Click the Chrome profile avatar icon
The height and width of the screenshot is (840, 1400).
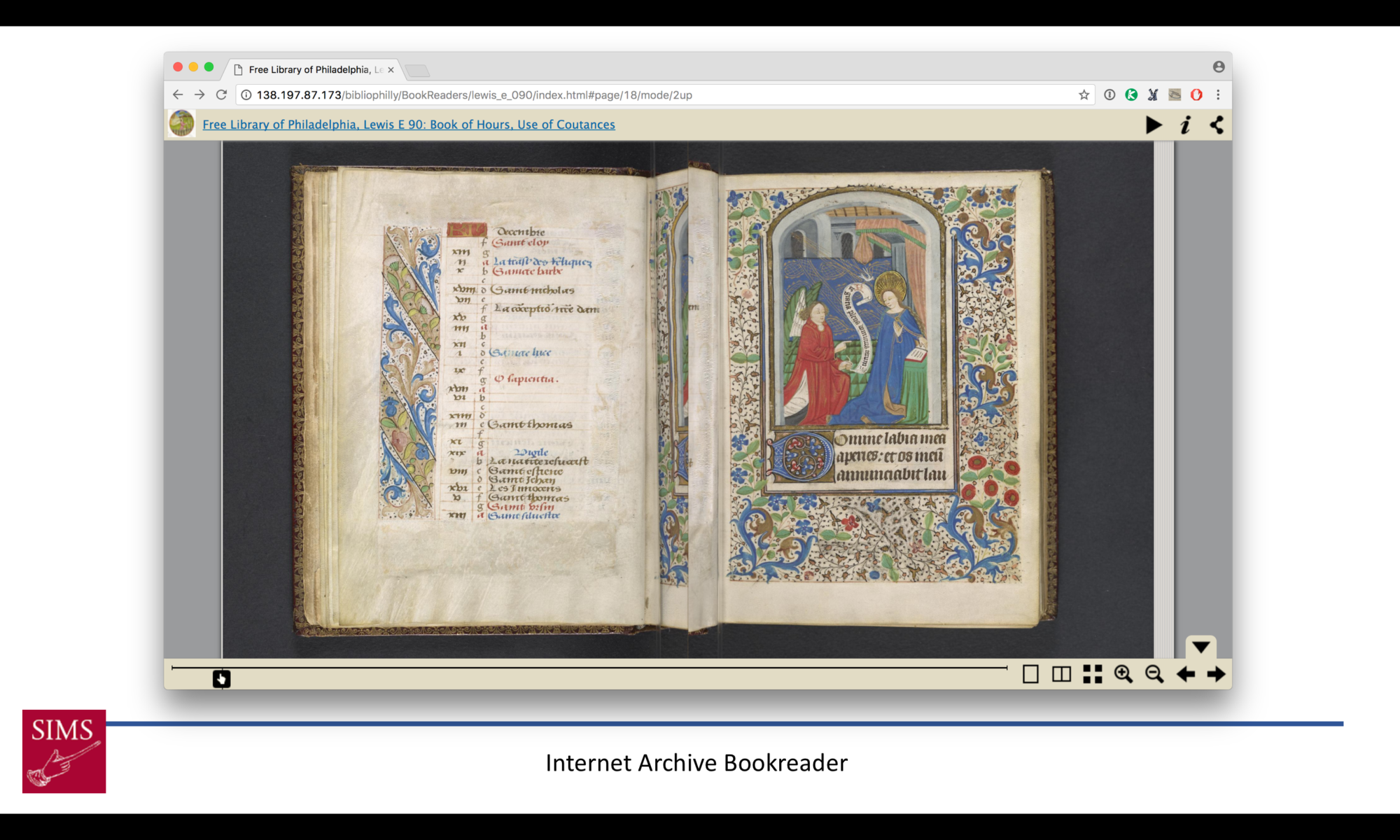pyautogui.click(x=1219, y=66)
